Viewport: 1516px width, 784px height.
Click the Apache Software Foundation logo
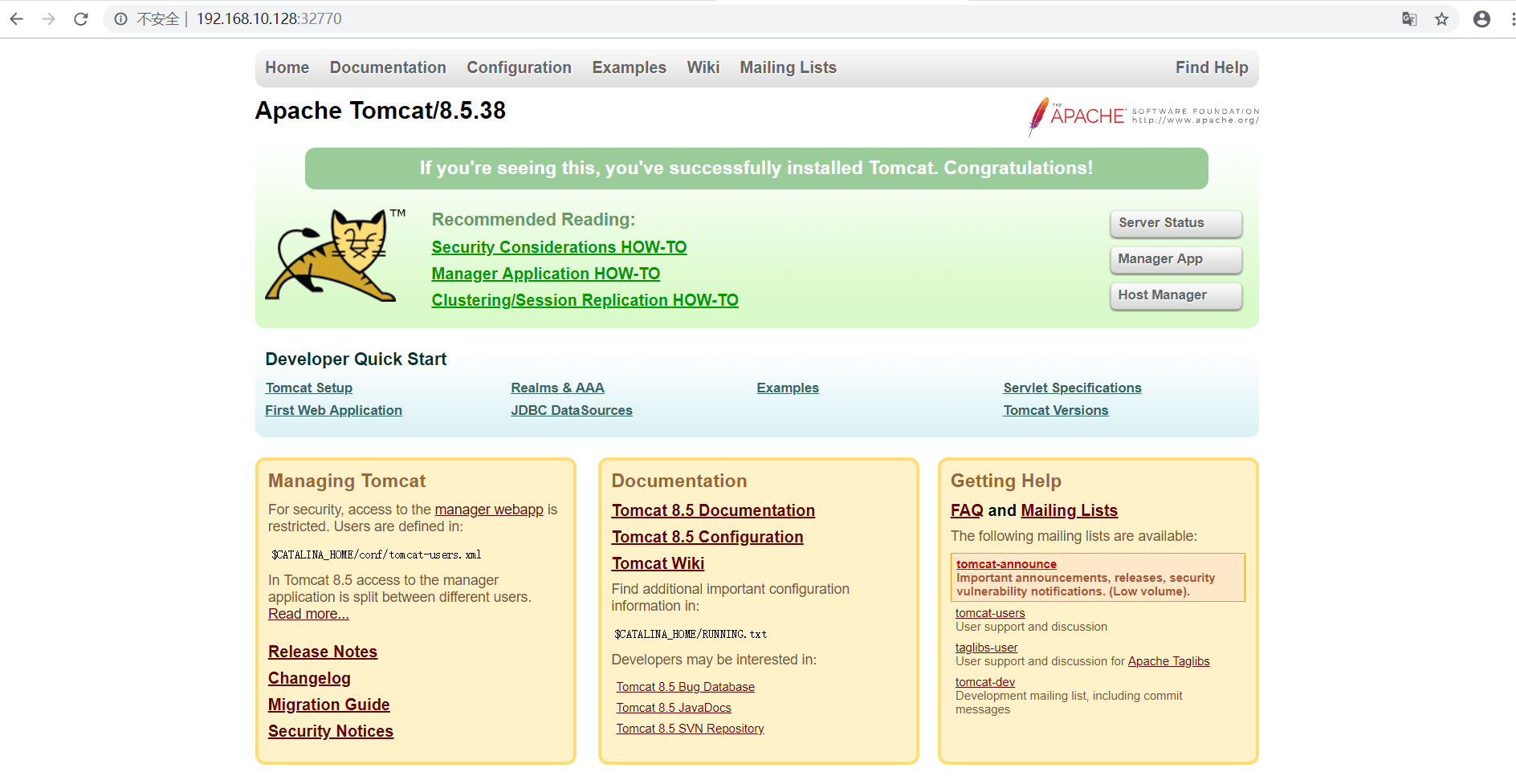coord(1143,116)
